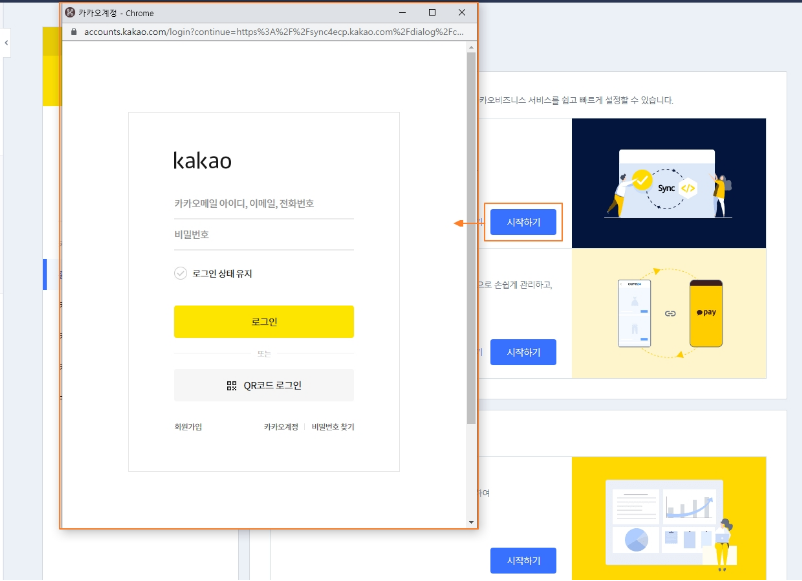Focus the 비밀번호 password field

[x=264, y=235]
